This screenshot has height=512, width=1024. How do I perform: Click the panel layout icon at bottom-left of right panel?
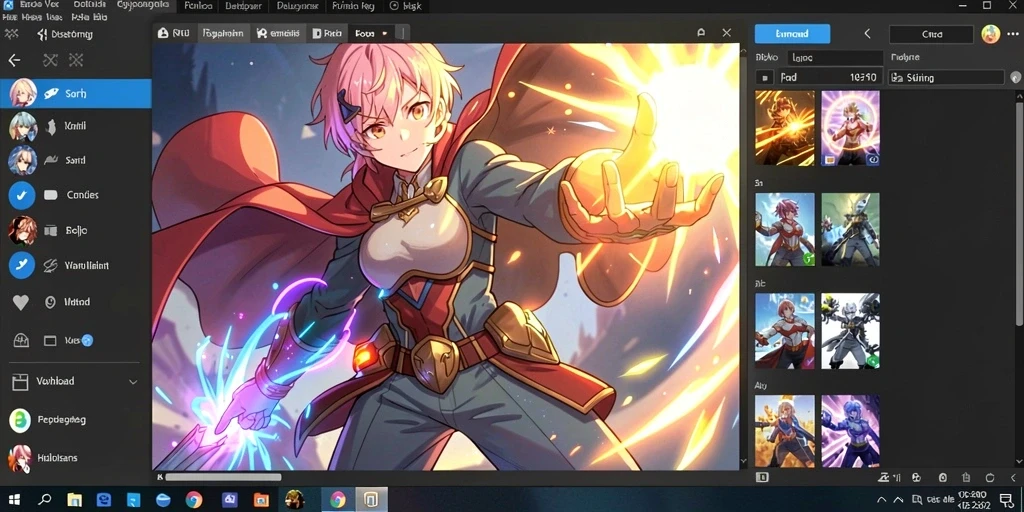(762, 478)
